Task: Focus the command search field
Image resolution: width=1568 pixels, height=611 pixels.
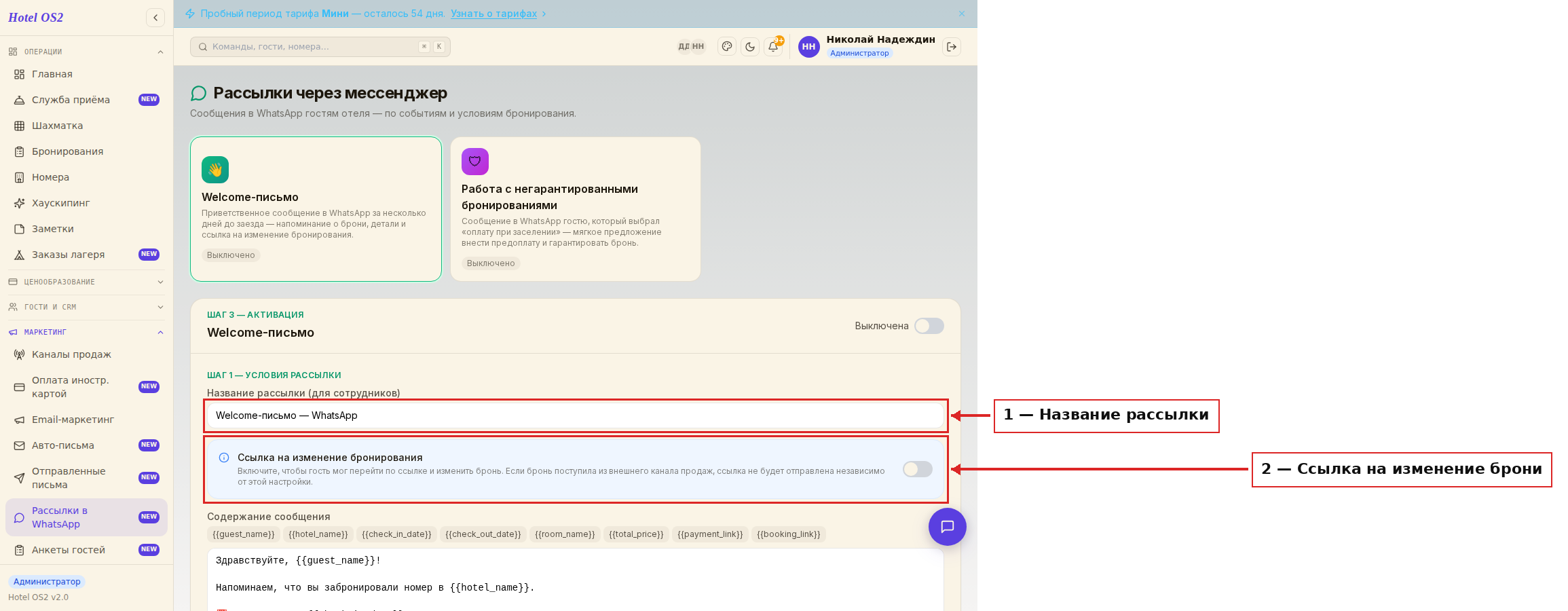Action: [x=320, y=47]
